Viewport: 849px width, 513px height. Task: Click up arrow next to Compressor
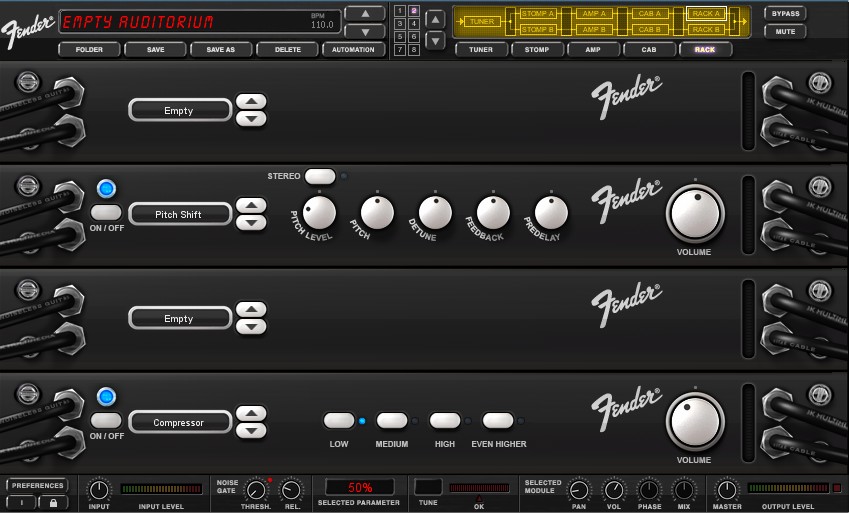click(251, 414)
